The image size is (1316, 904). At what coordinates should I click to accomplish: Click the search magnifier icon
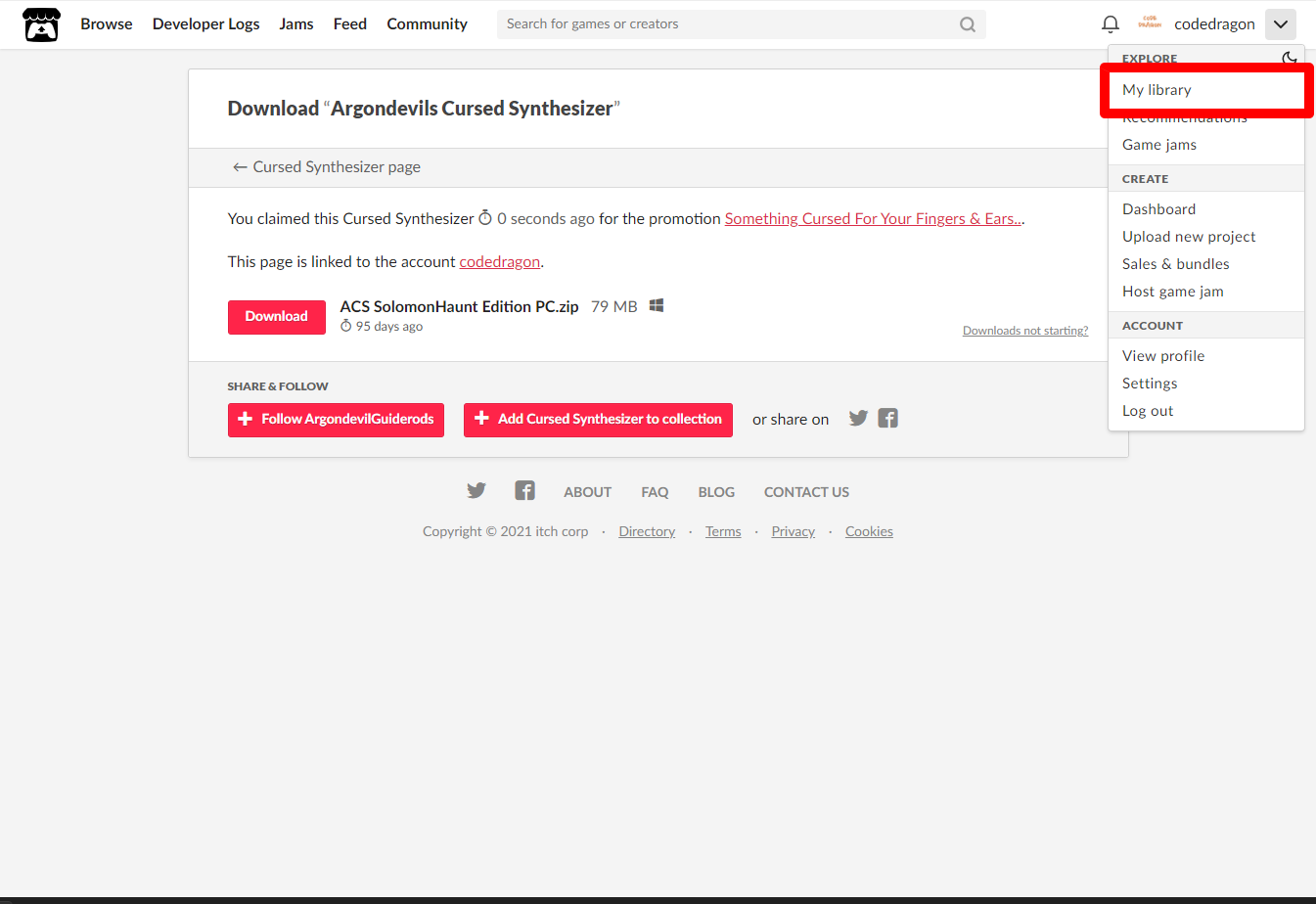[x=968, y=24]
